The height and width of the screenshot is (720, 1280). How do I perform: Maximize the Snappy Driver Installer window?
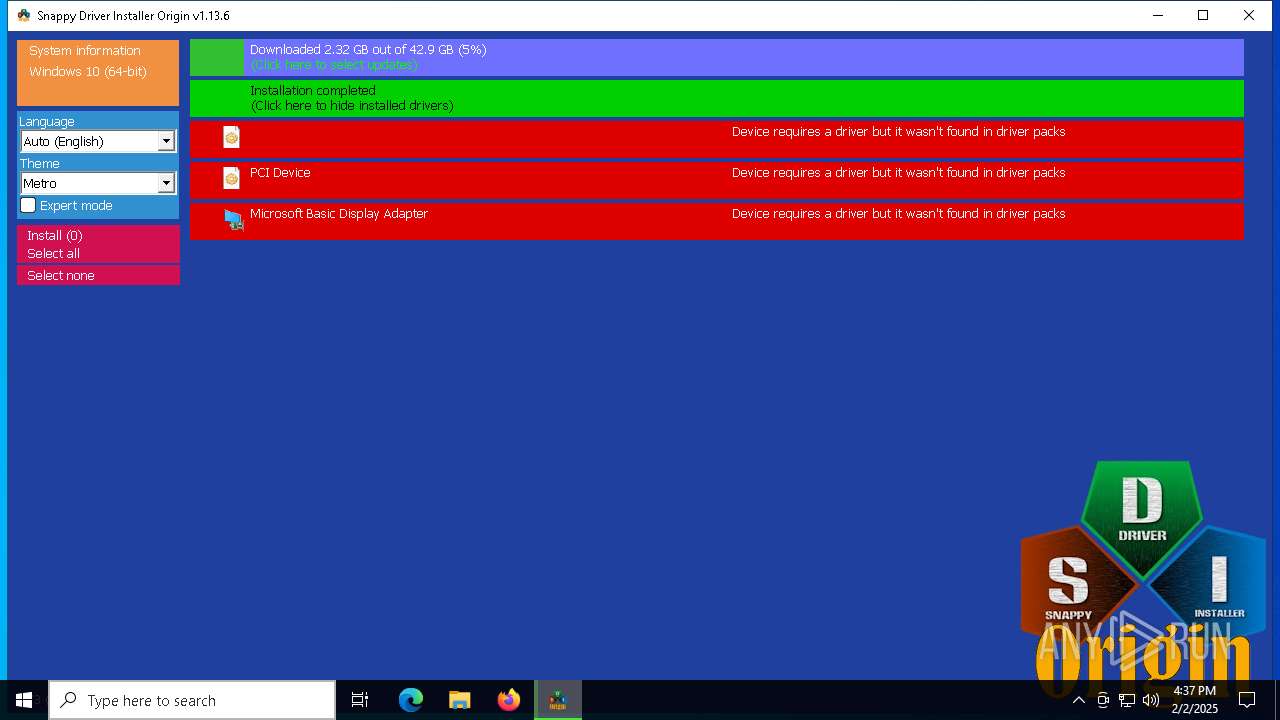(1203, 15)
